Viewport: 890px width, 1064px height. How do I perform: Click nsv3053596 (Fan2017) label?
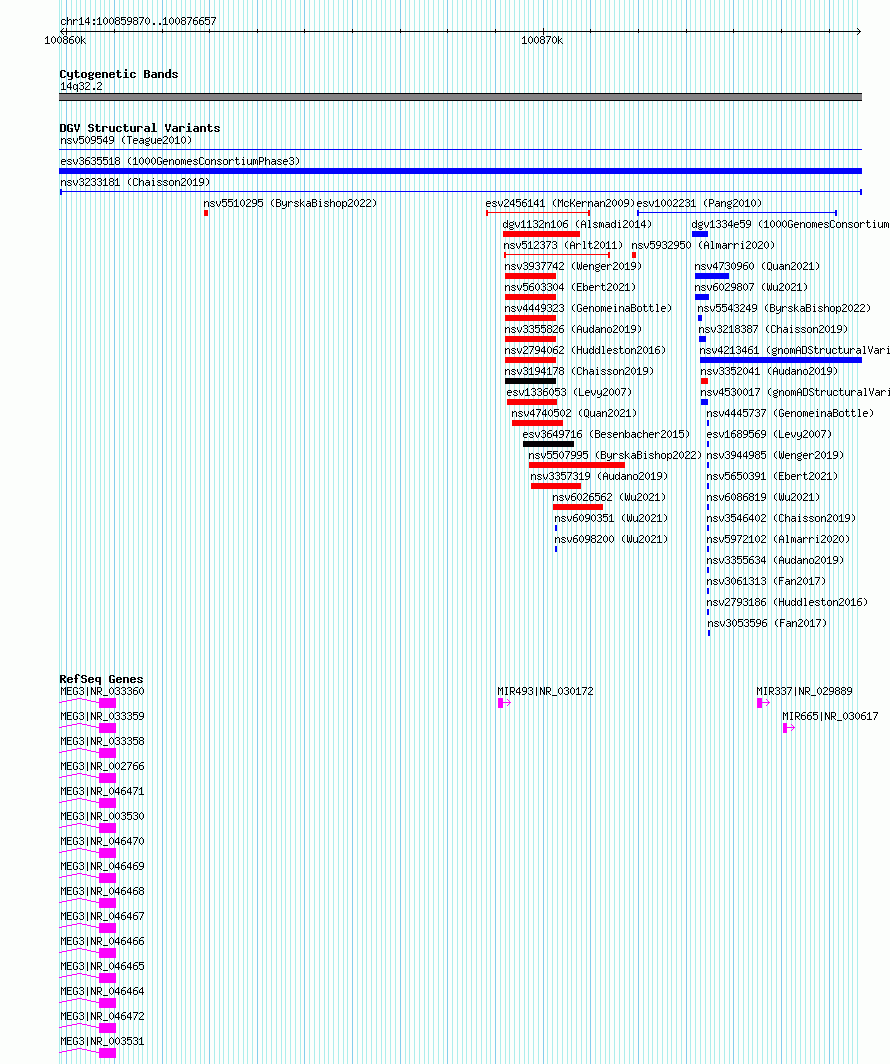(767, 624)
